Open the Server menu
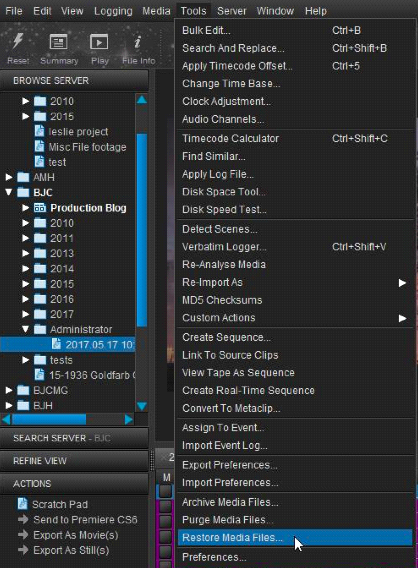 tap(231, 11)
